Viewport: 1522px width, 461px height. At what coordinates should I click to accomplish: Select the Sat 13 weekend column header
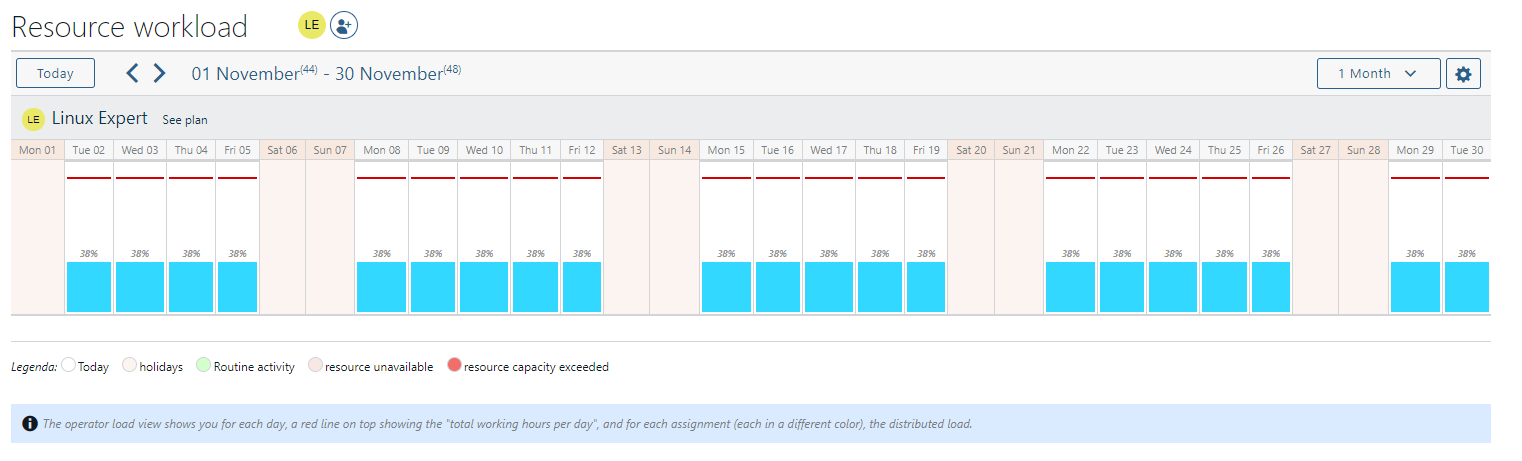click(x=626, y=150)
